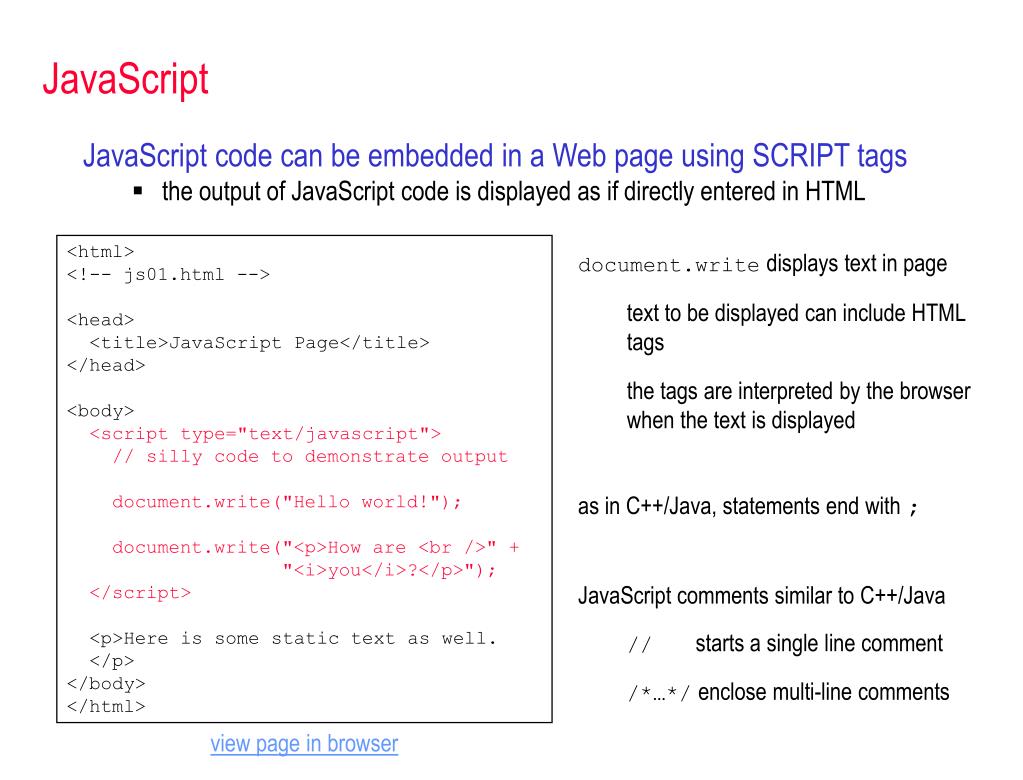The height and width of the screenshot is (780, 1023).
Task: Click the '</head>' closing tag line
Action: coord(106,366)
